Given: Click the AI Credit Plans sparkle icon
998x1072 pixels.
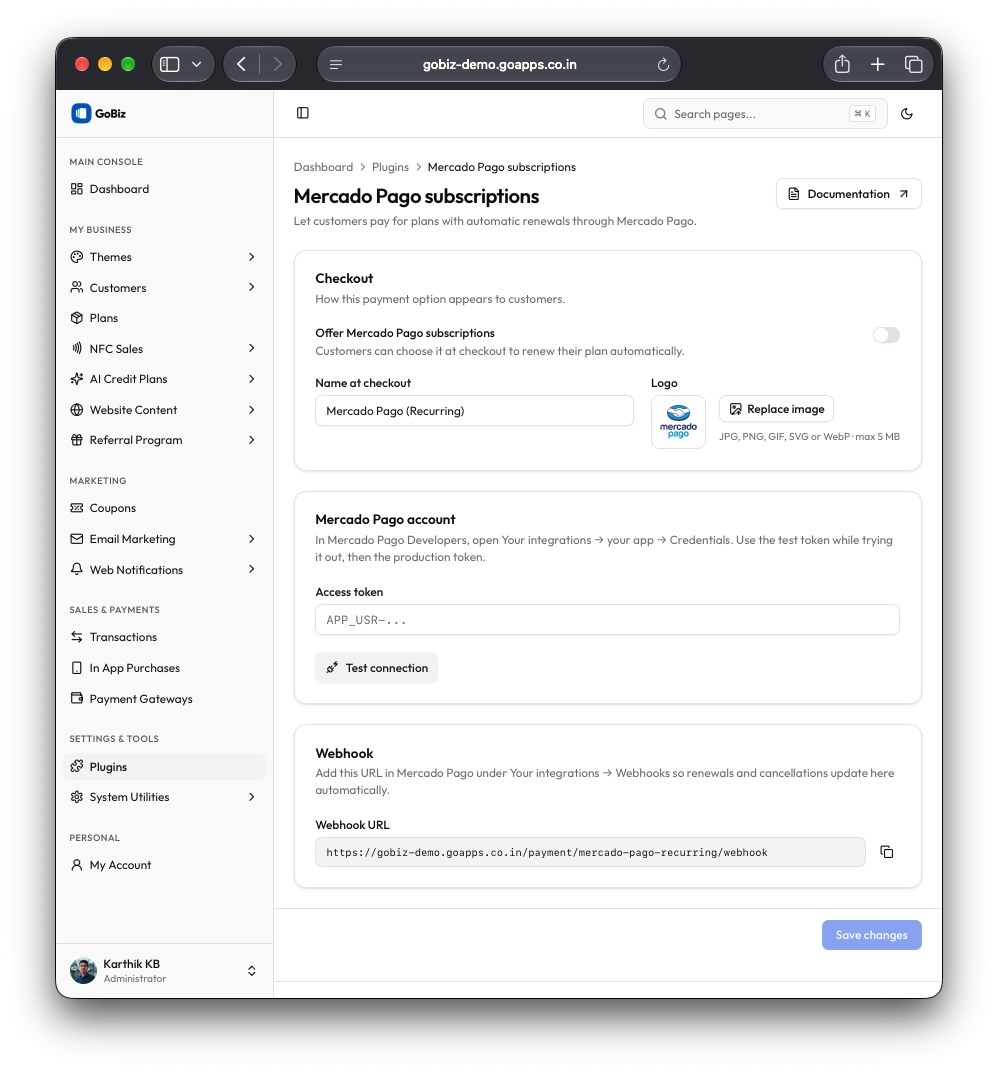Looking at the screenshot, I should click(x=77, y=379).
